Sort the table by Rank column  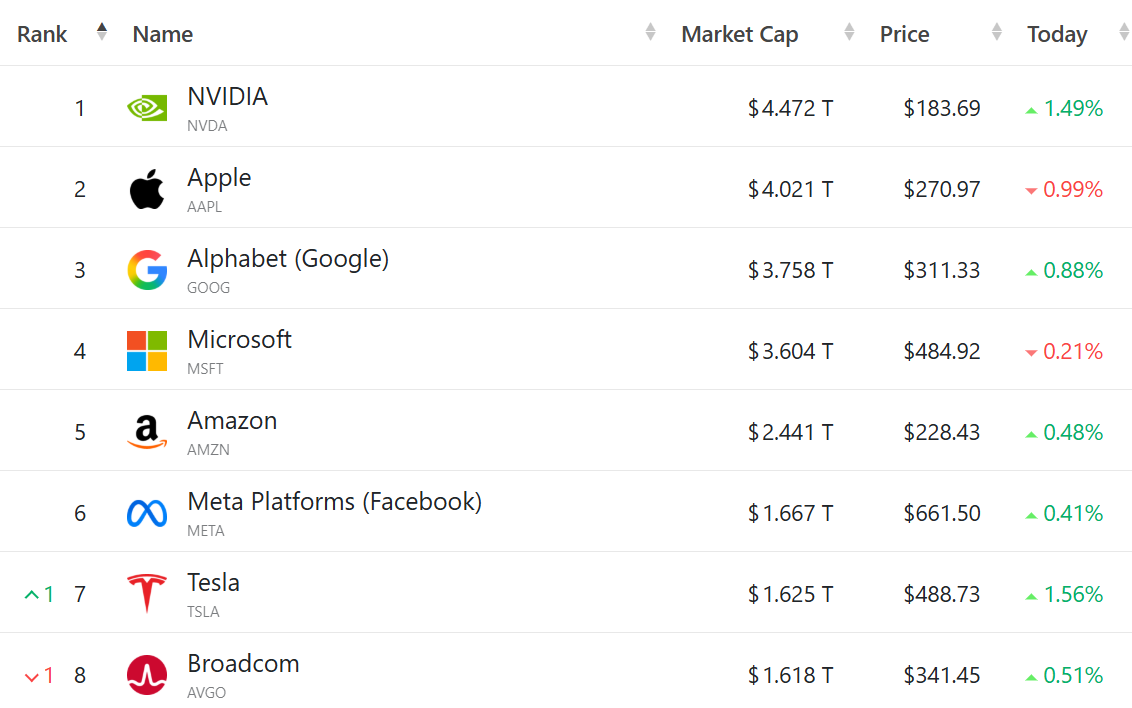pyautogui.click(x=42, y=34)
